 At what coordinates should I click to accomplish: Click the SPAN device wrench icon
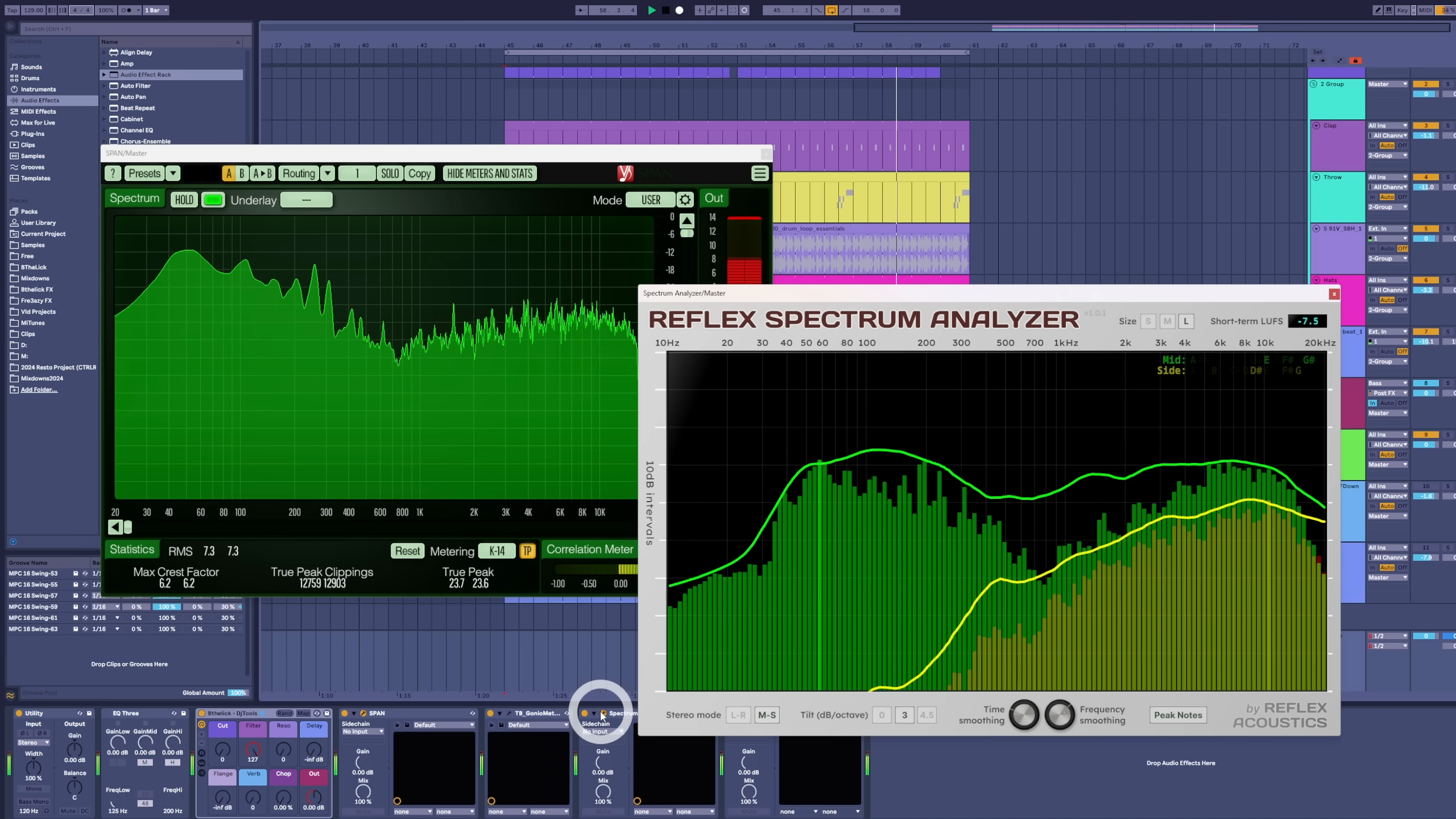coord(363,713)
